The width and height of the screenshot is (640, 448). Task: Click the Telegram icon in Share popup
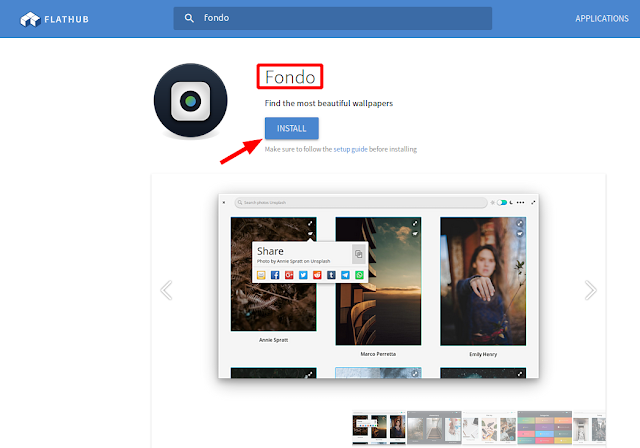coord(345,275)
